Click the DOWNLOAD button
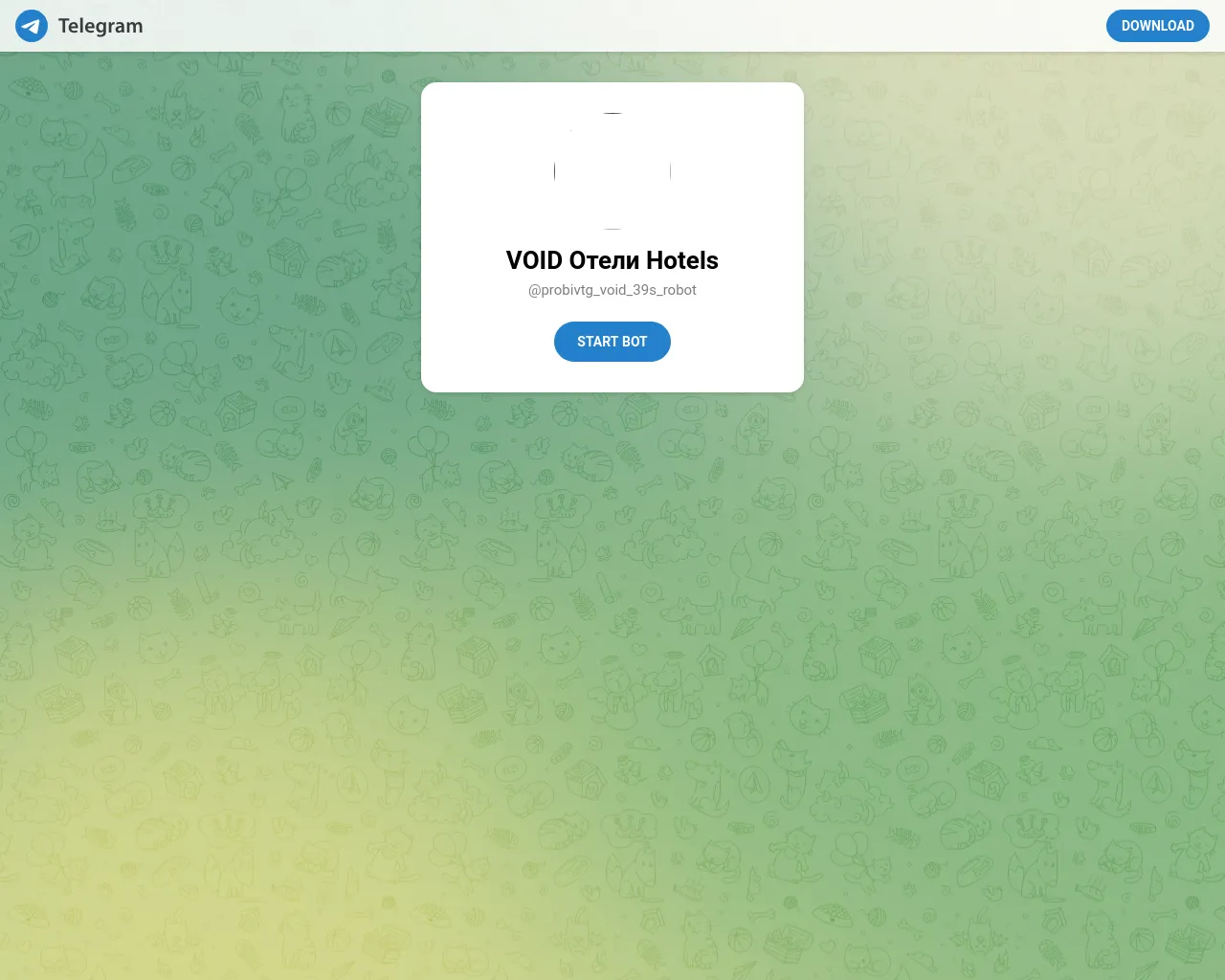This screenshot has height=980, width=1225. [x=1157, y=26]
